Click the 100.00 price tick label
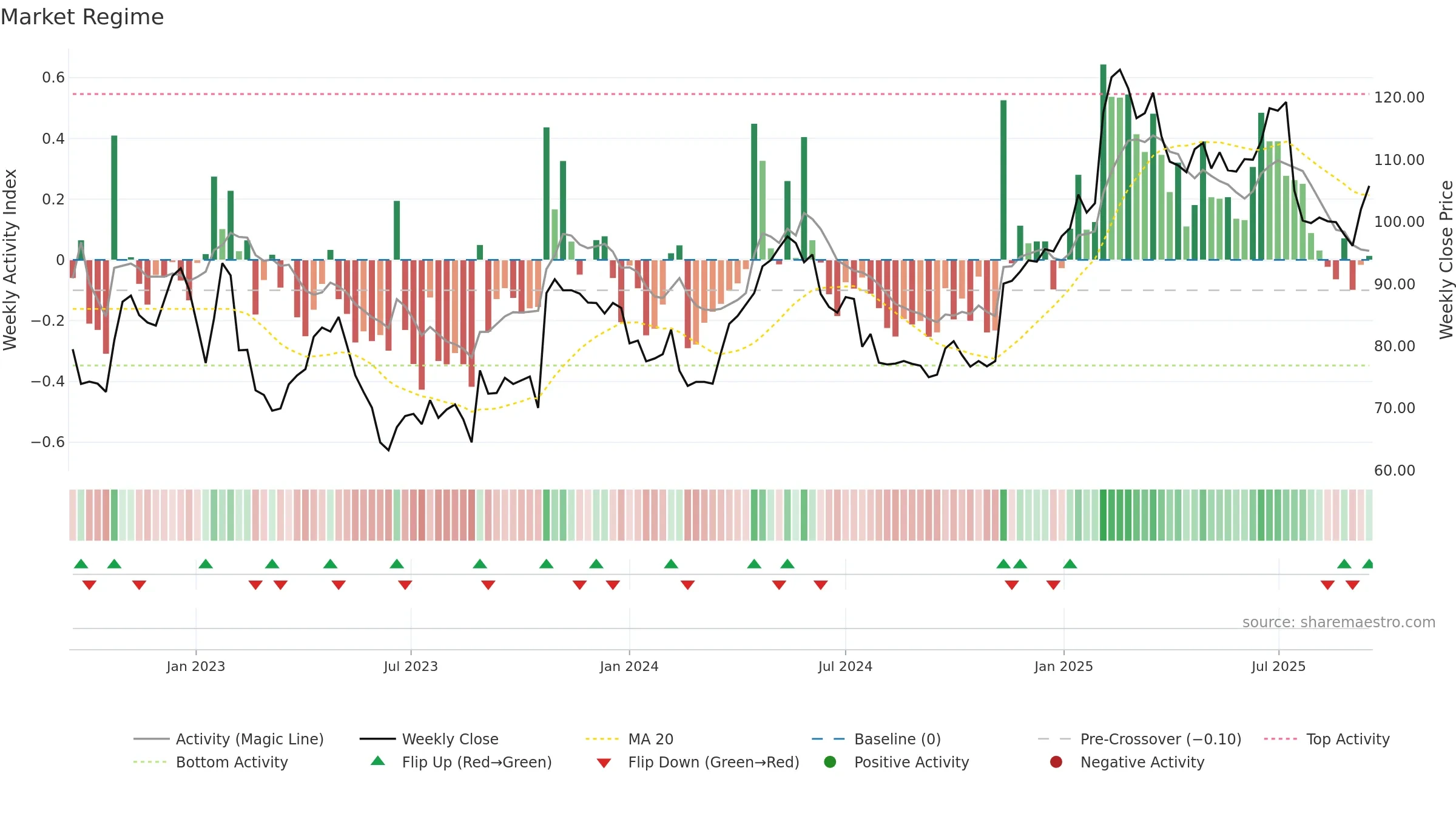This screenshot has height=819, width=1456. [x=1399, y=221]
